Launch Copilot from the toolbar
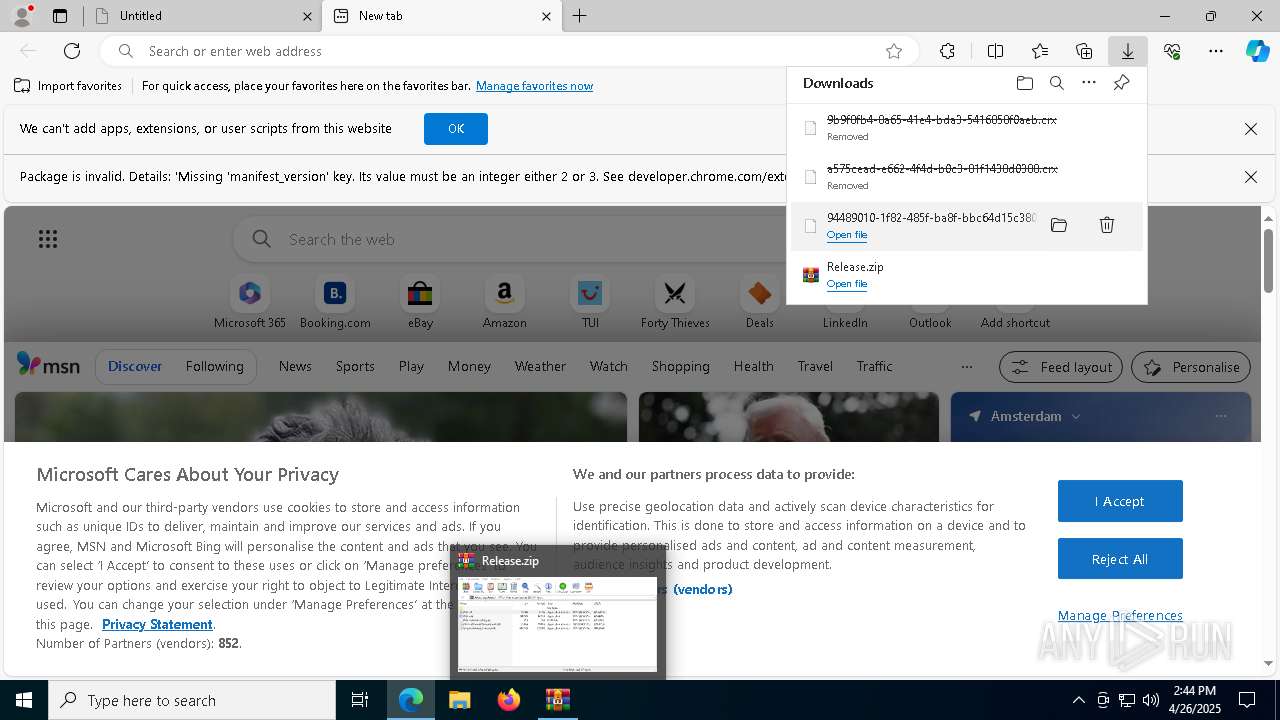Viewport: 1280px width, 720px height. pos(1257,51)
